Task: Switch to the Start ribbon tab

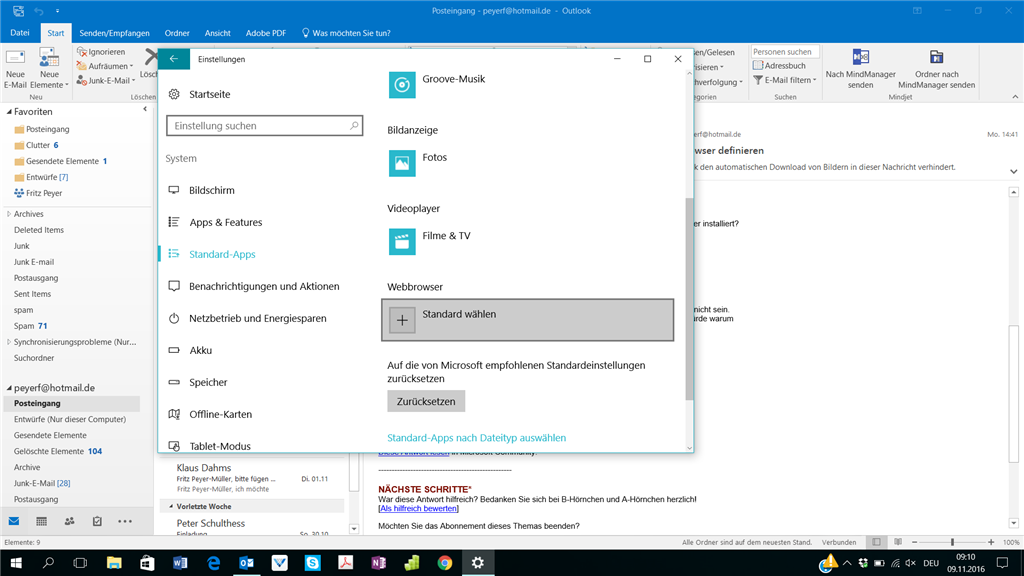Action: (x=56, y=33)
